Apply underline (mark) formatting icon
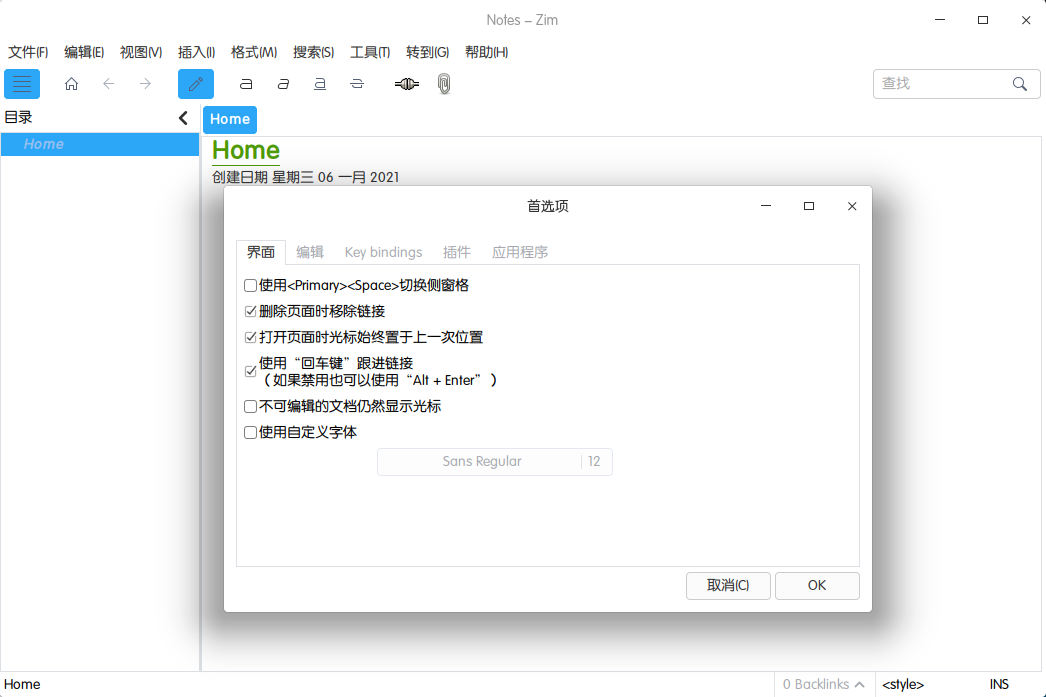This screenshot has width=1046, height=697. tap(320, 84)
